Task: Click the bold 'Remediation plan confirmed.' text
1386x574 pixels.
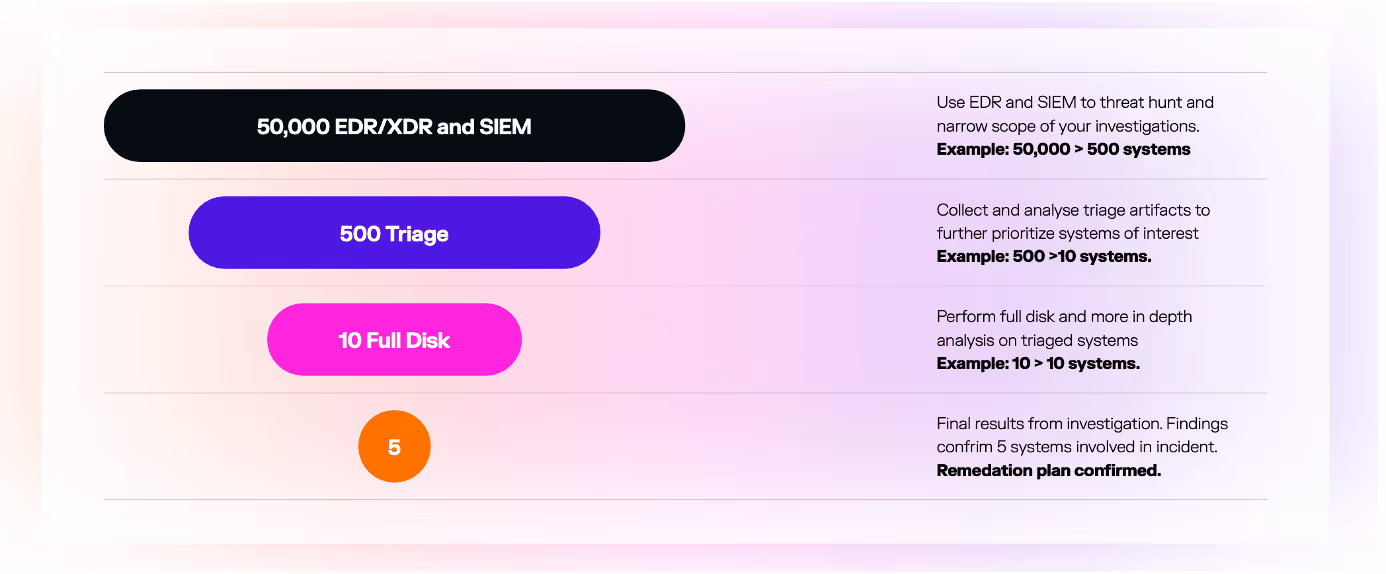Action: [1049, 471]
